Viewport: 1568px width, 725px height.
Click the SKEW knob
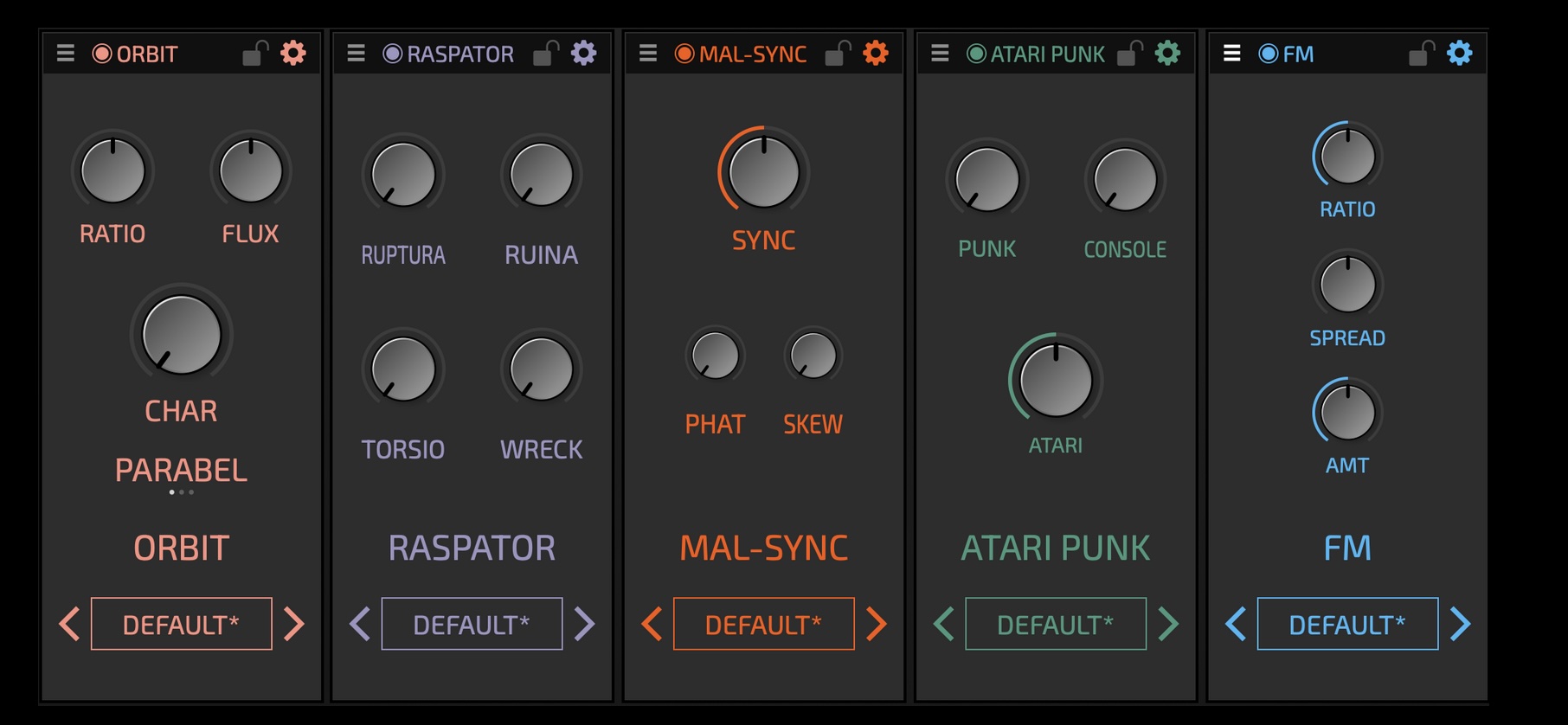813,356
